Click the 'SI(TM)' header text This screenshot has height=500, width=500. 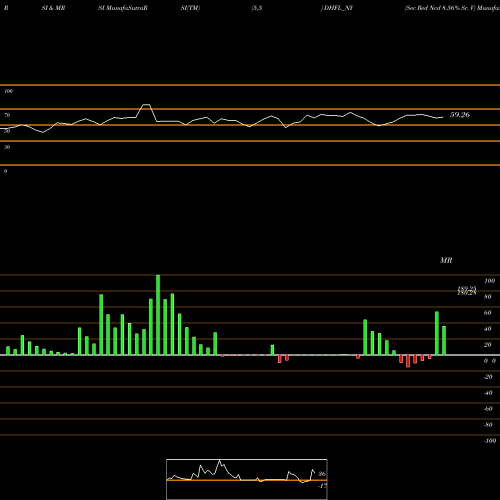(190, 8)
